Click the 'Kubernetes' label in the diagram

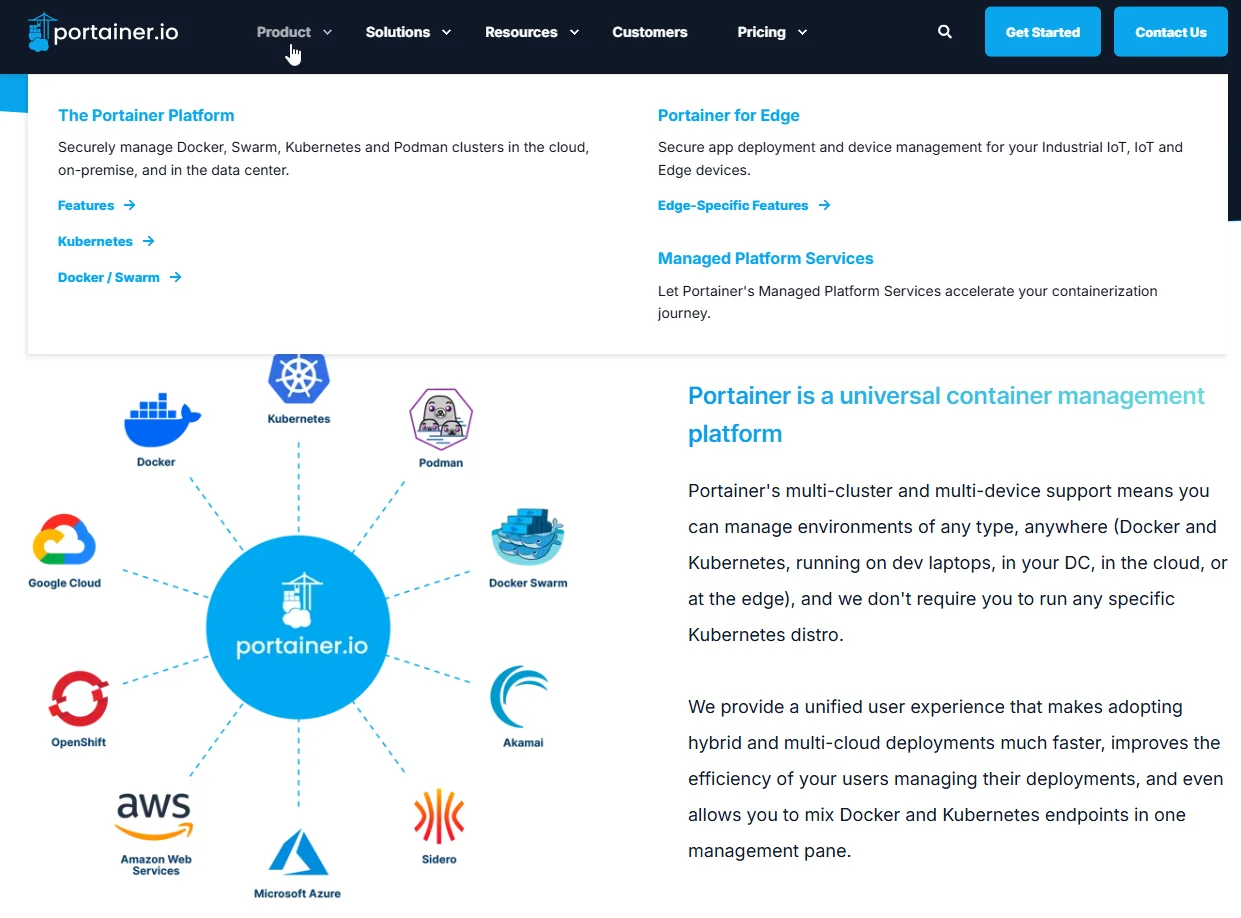[x=299, y=419]
